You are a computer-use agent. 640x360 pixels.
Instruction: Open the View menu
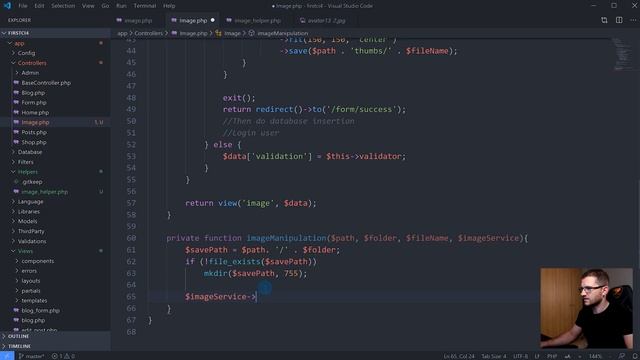(88, 6)
